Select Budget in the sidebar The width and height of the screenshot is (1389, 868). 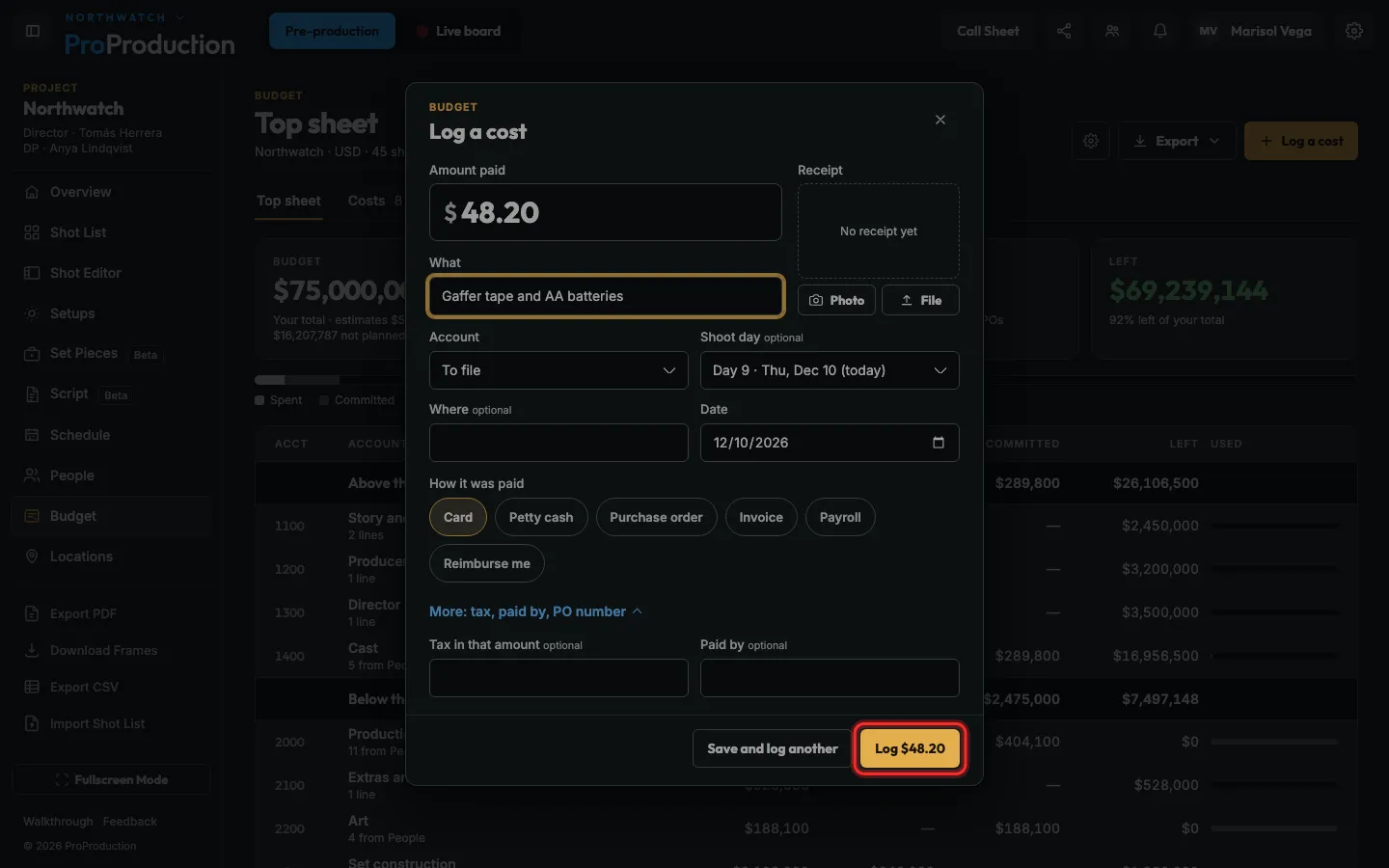tap(112, 516)
